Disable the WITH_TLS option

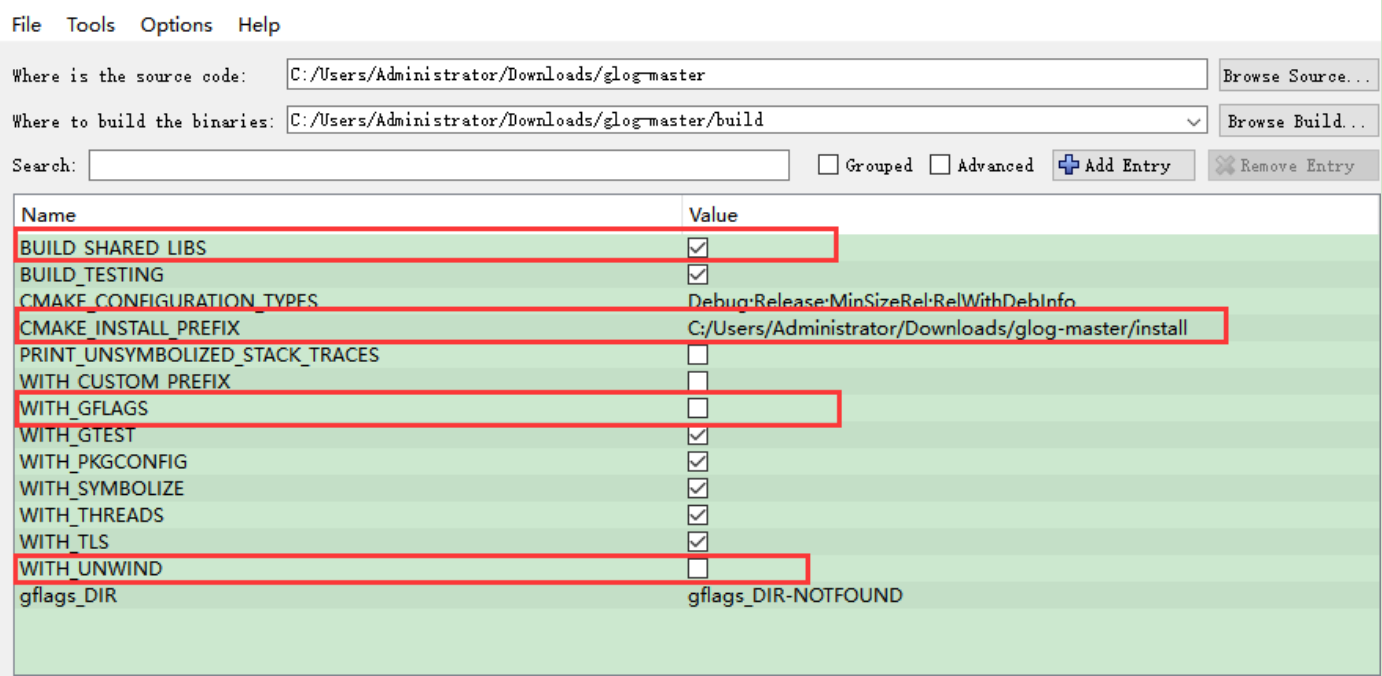[x=697, y=541]
